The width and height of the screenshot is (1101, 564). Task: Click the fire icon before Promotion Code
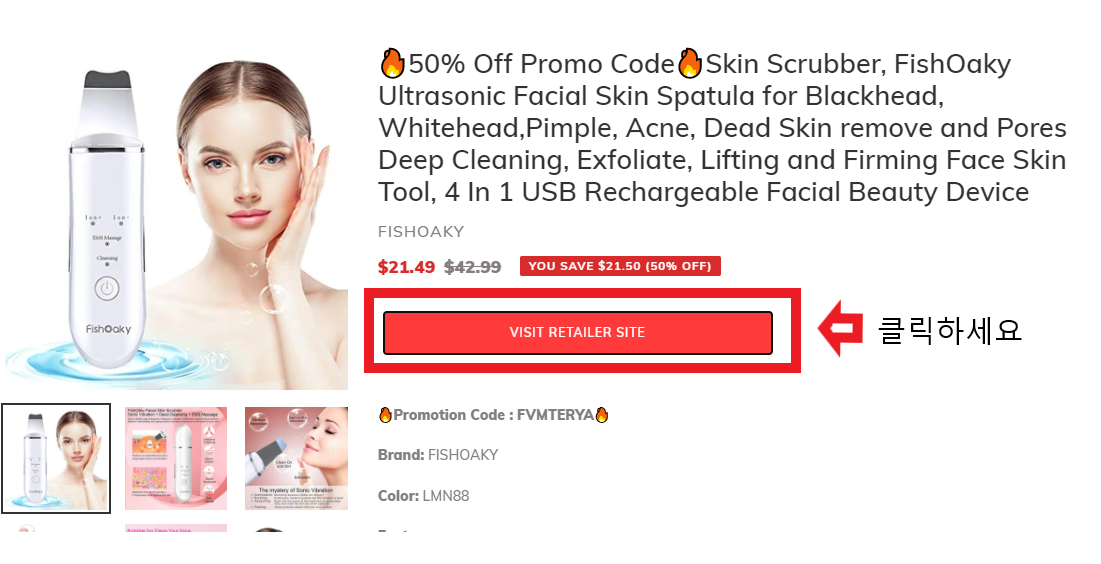pos(385,415)
